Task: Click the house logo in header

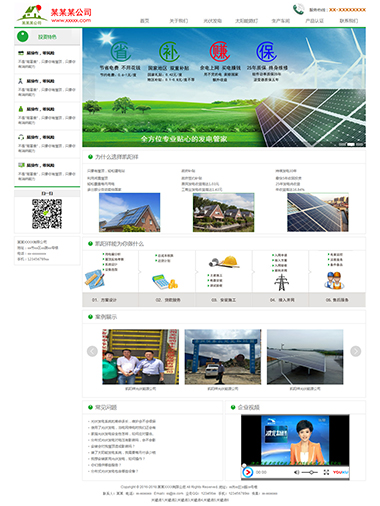Action: click(32, 15)
